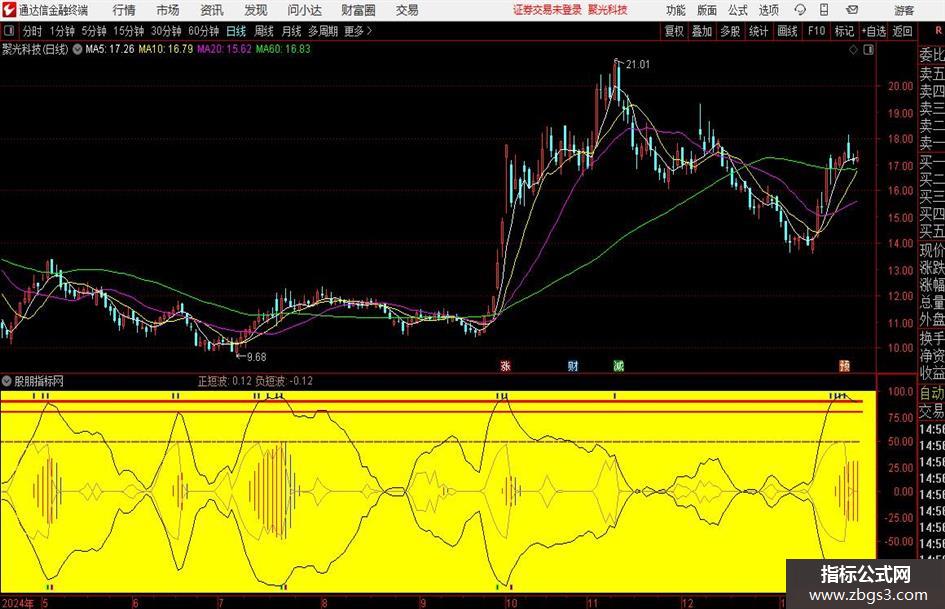This screenshot has height=609, width=945.
Task: Toggle the left sidebar panel icon
Action: pos(8,31)
